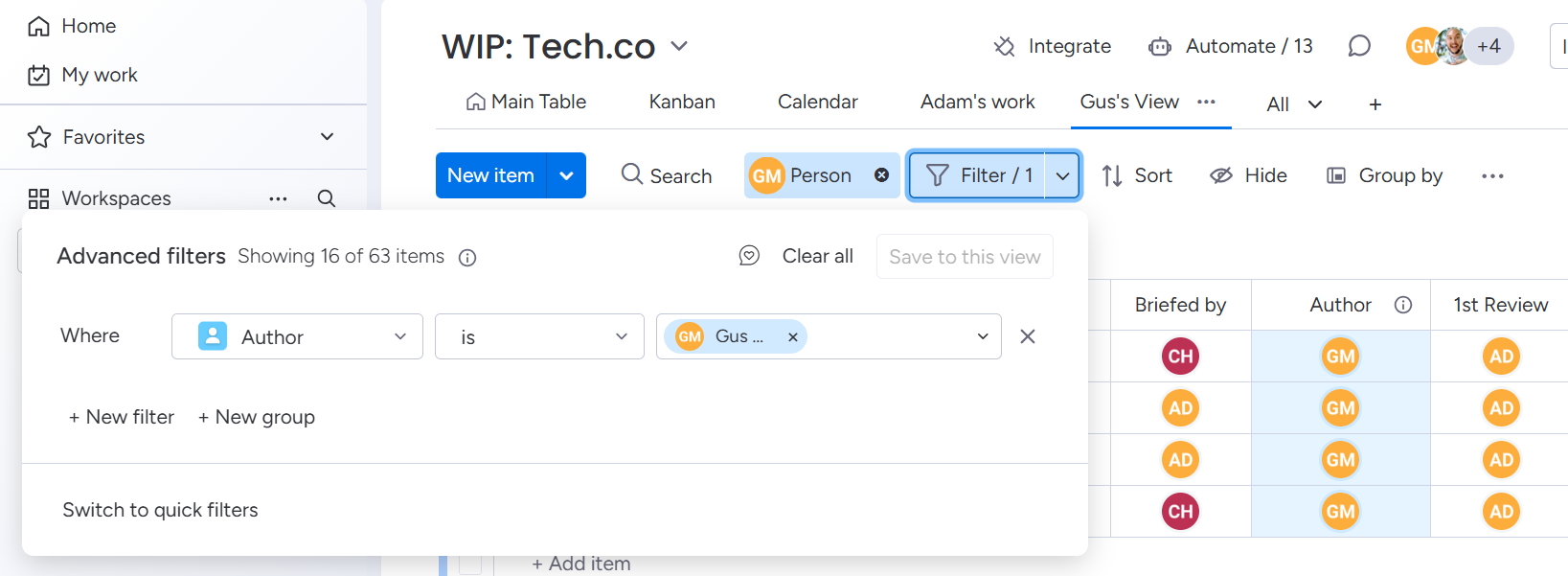The image size is (1568, 576).
Task: Click Clear all filters
Action: point(818,256)
